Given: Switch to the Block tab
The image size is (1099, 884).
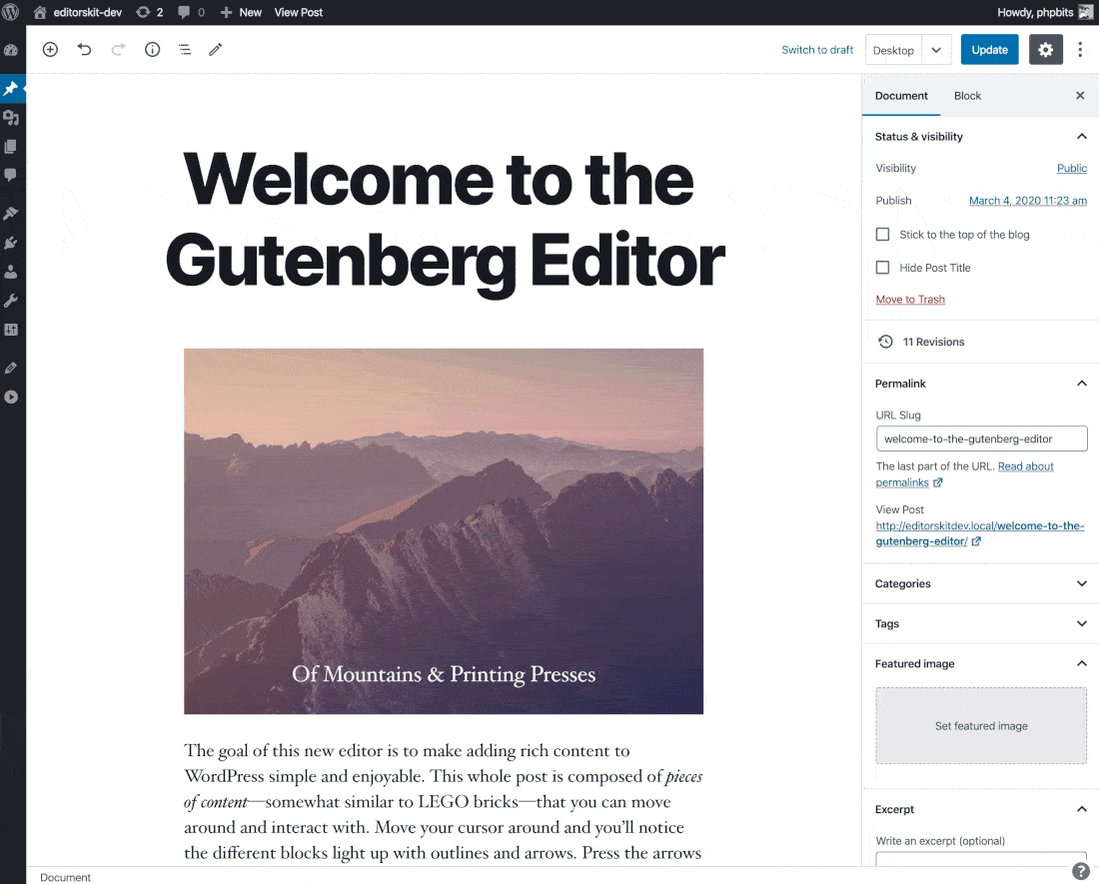Looking at the screenshot, I should (967, 95).
